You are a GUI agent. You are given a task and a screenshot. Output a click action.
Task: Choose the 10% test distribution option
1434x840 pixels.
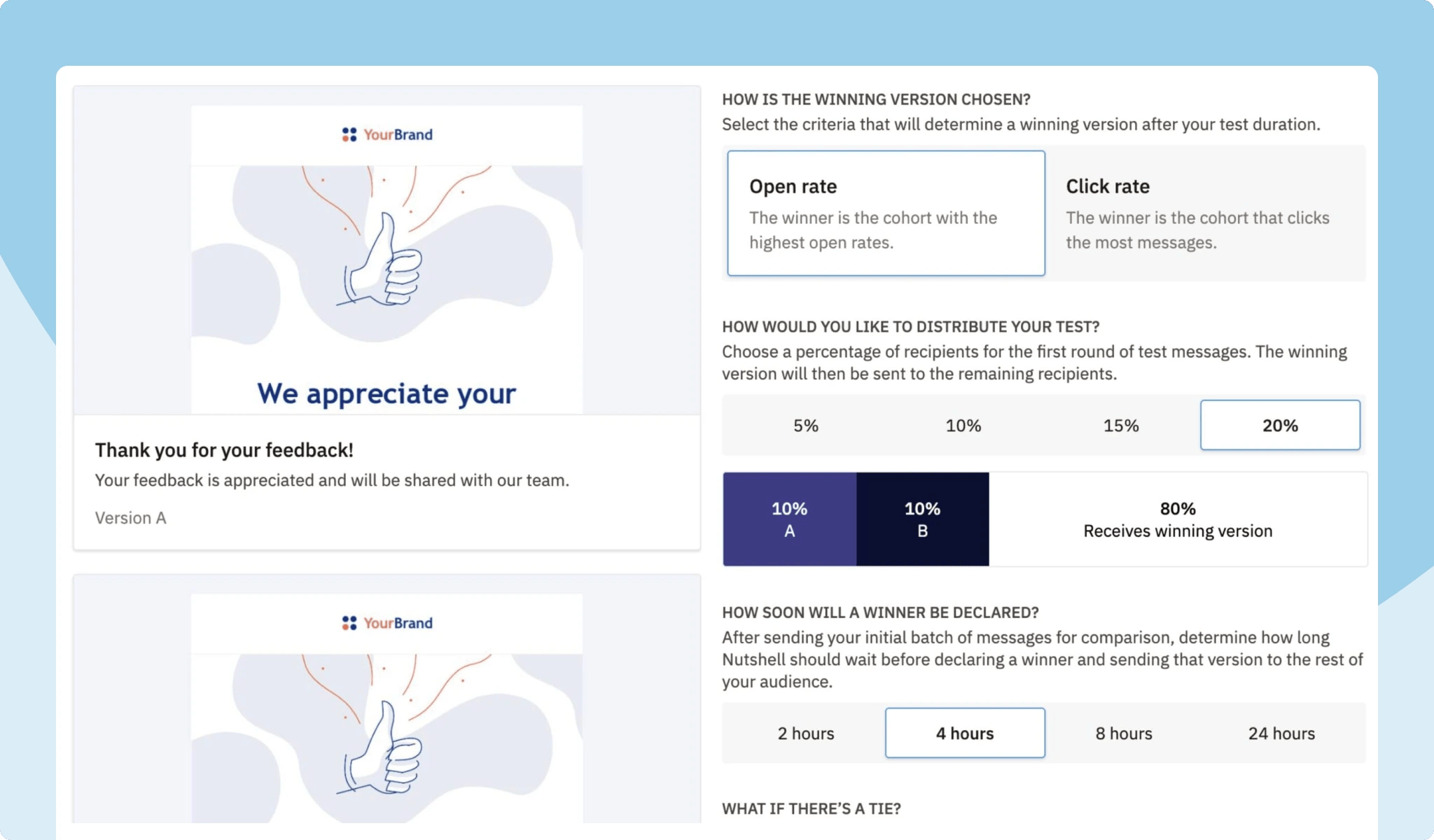pyautogui.click(x=962, y=425)
